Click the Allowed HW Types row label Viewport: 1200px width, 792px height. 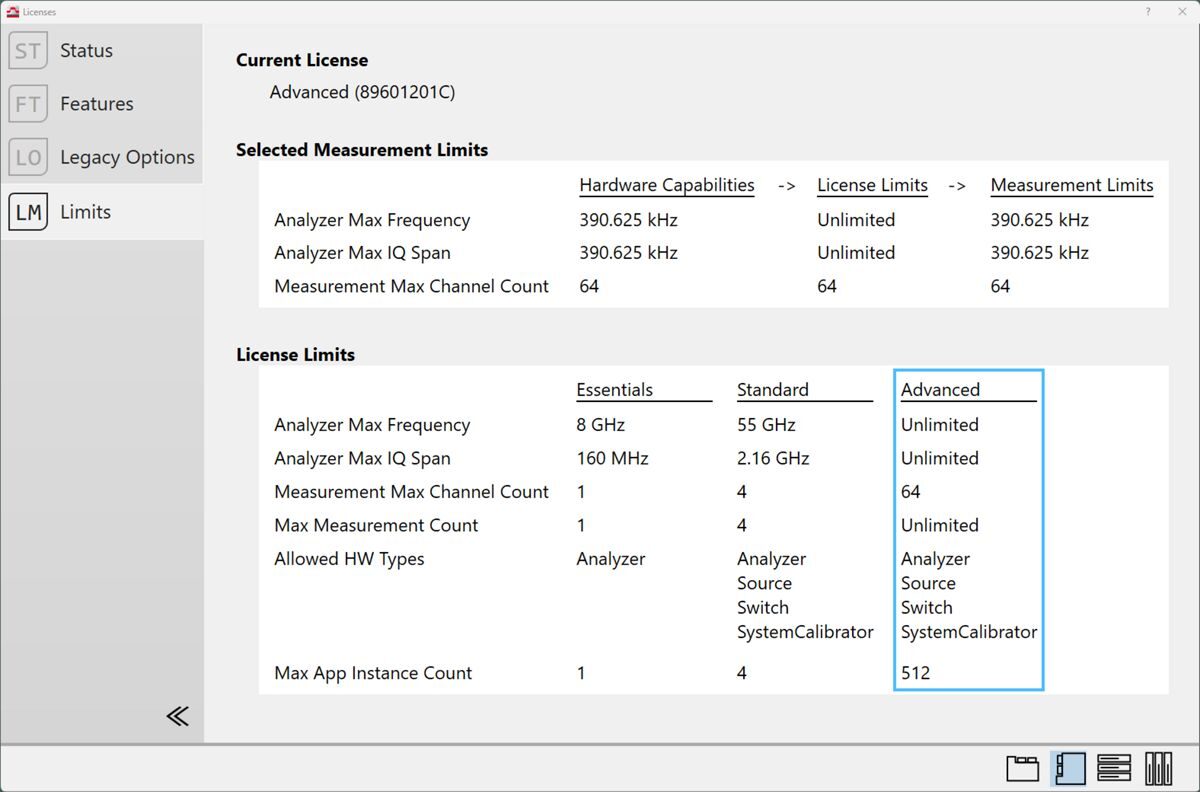click(x=349, y=559)
